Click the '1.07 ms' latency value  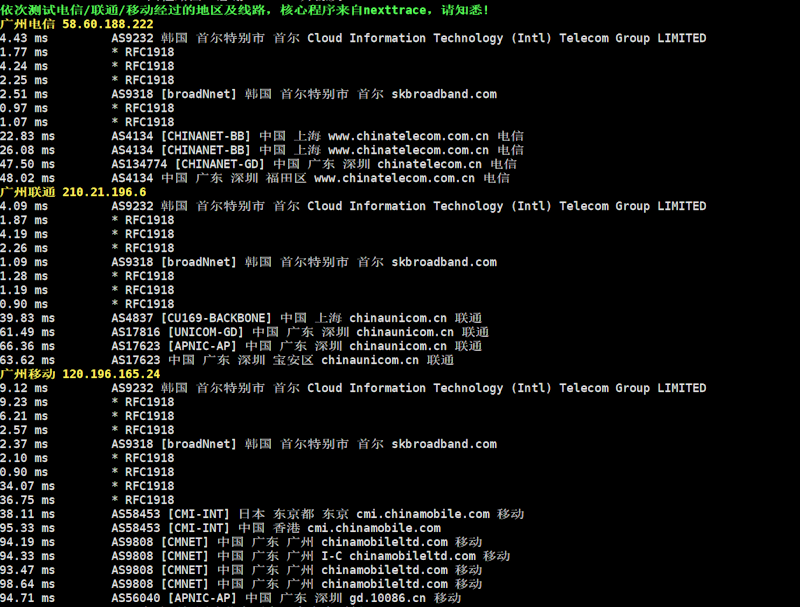coord(24,122)
